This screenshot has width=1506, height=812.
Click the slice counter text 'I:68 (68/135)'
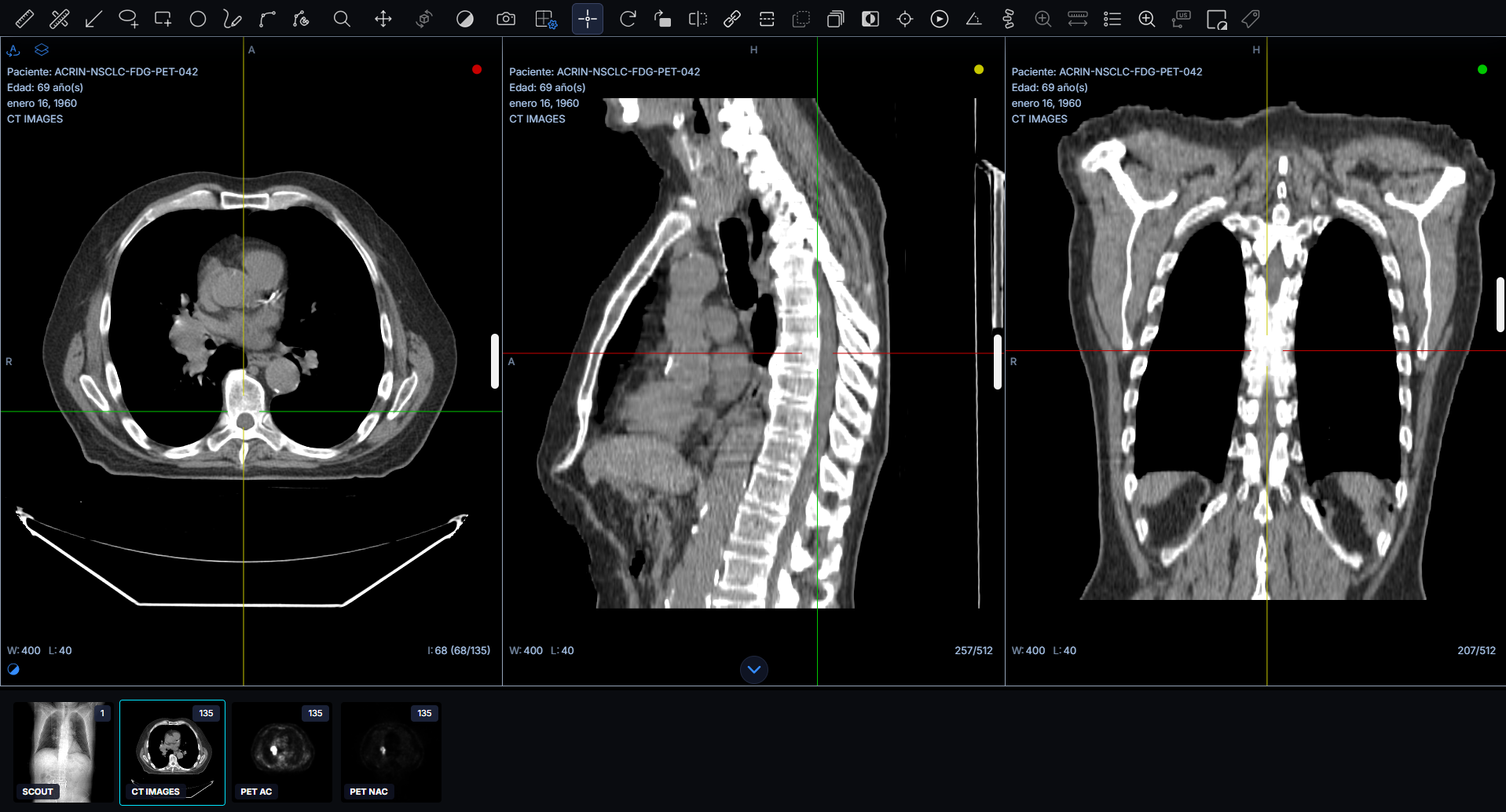[x=459, y=650]
